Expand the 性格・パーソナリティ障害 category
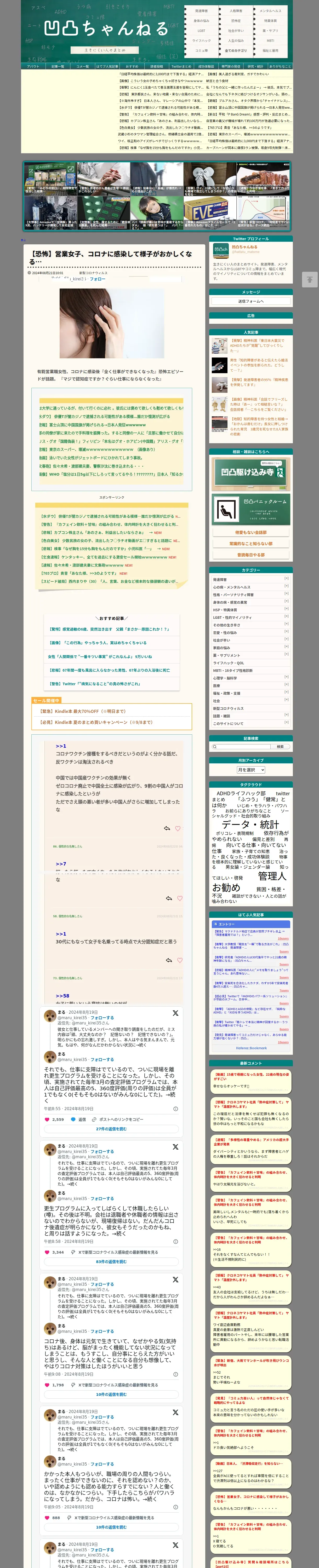The image size is (319, 1568). point(287,594)
